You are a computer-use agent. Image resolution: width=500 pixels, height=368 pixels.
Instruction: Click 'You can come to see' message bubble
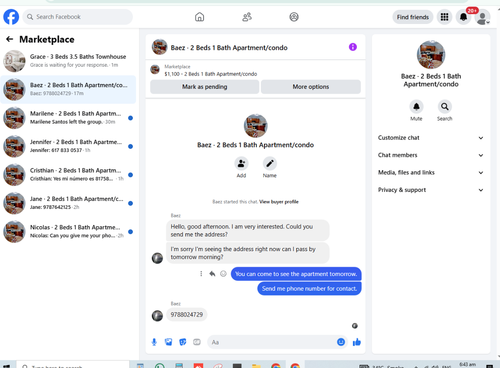296,274
